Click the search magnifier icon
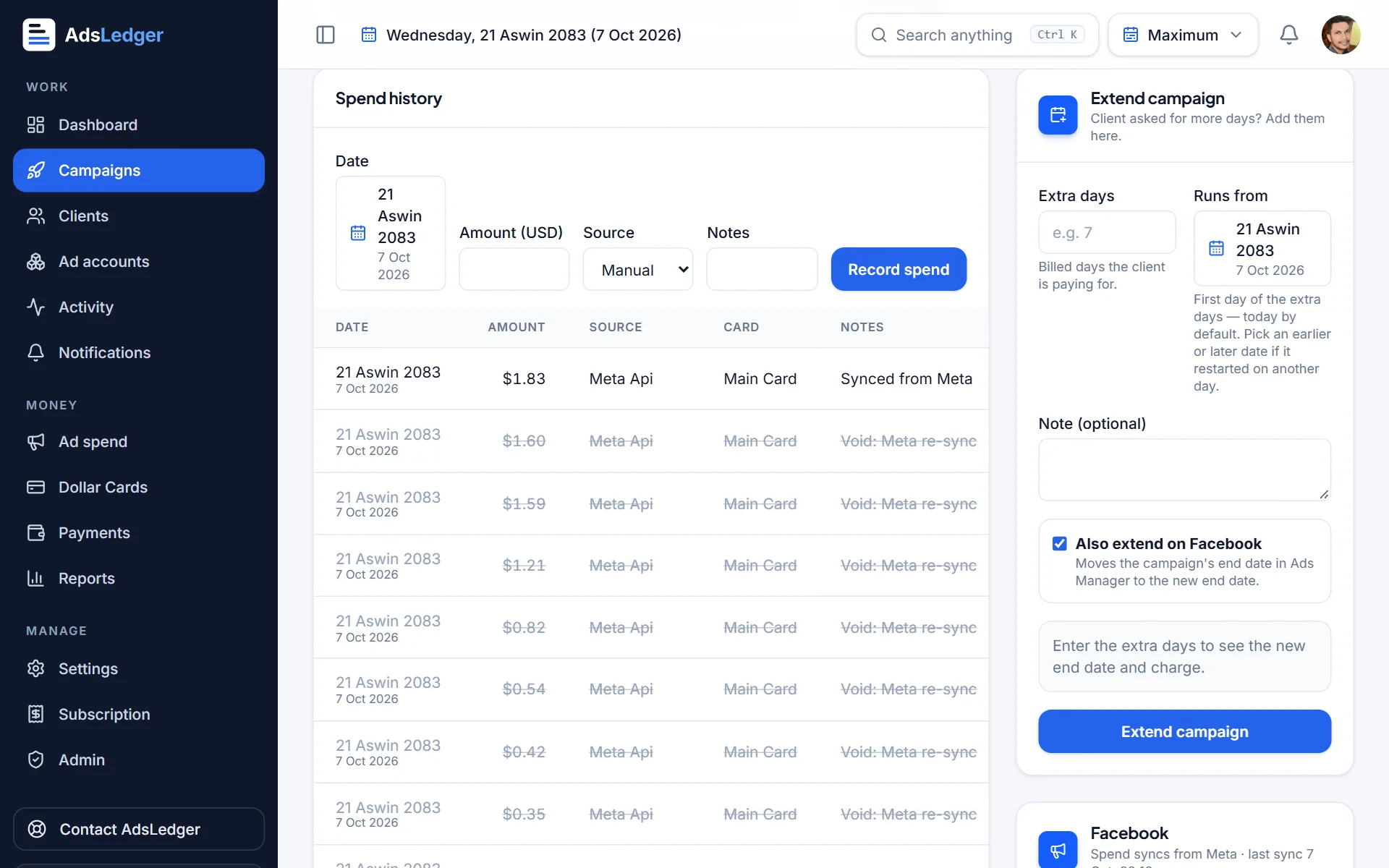This screenshot has height=868, width=1389. point(879,35)
